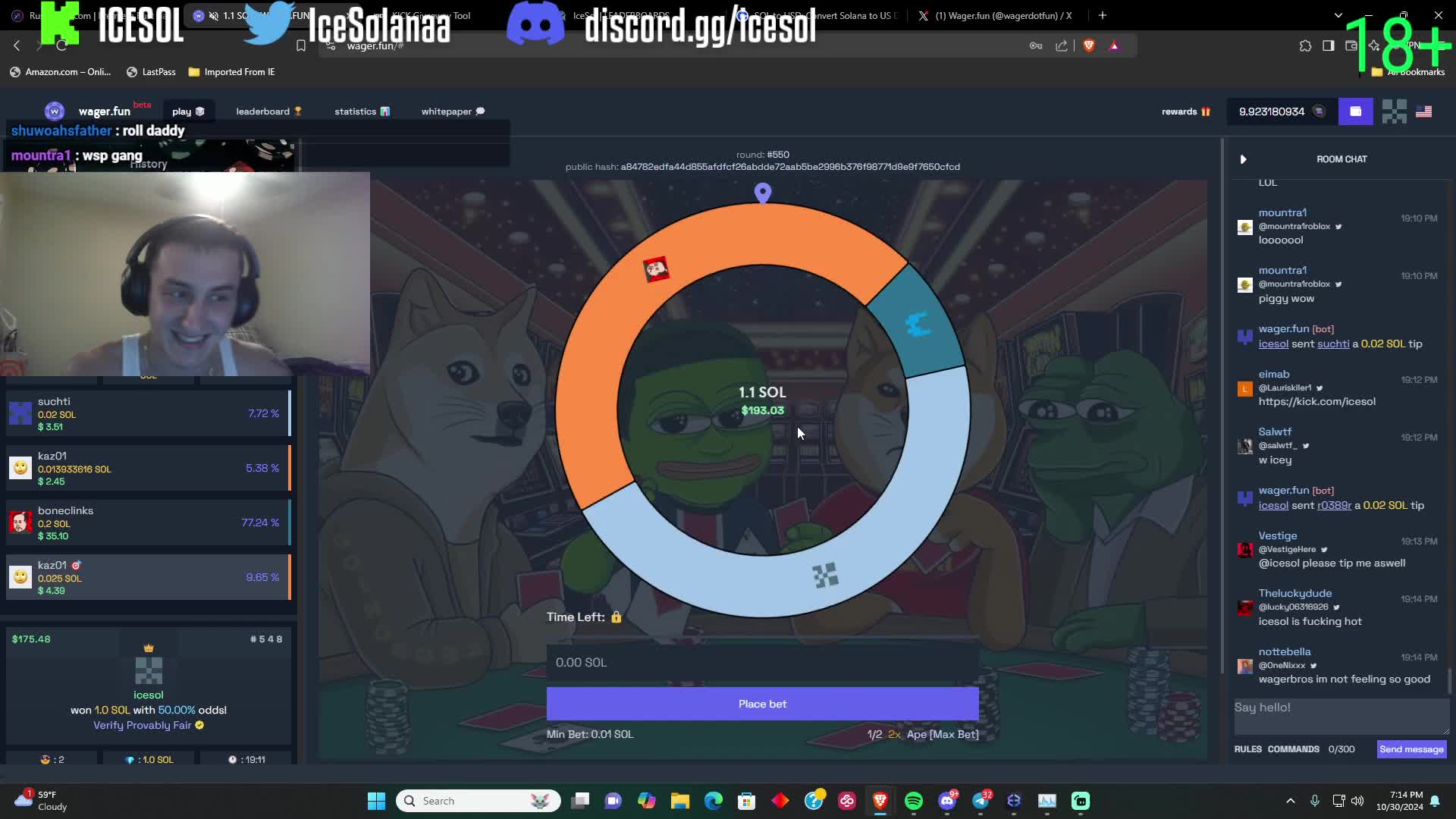
Task: Open File Explorer from the taskbar
Action: click(x=679, y=801)
